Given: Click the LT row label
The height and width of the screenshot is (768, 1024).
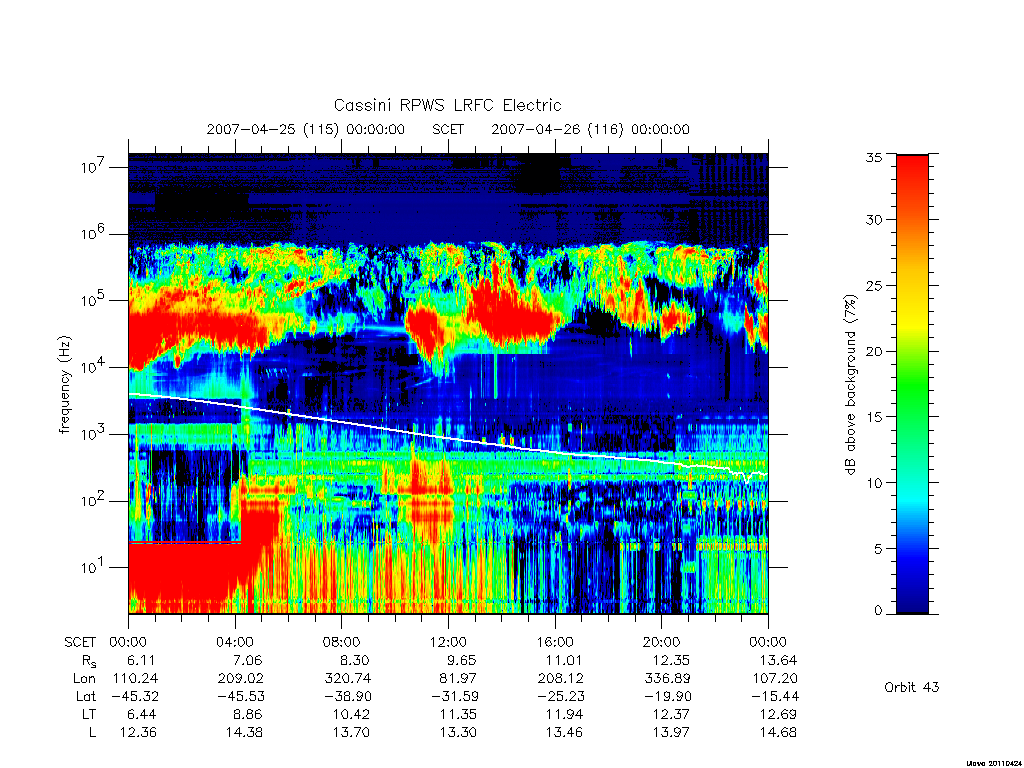Looking at the screenshot, I should click(x=88, y=714).
